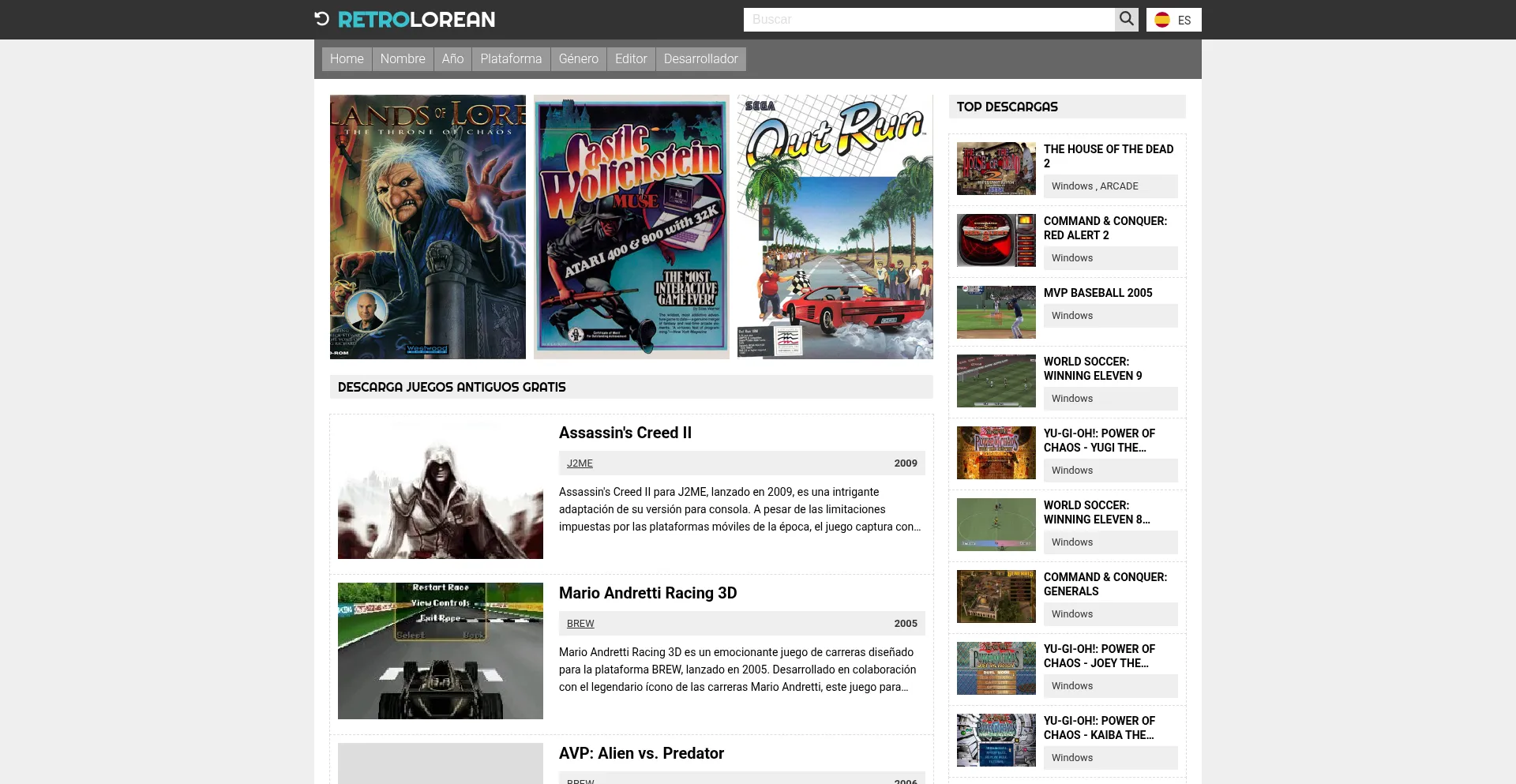Screen dimensions: 1516x784
Task: Click the Kaiba Power of Chaos thumbnail
Action: click(x=996, y=740)
